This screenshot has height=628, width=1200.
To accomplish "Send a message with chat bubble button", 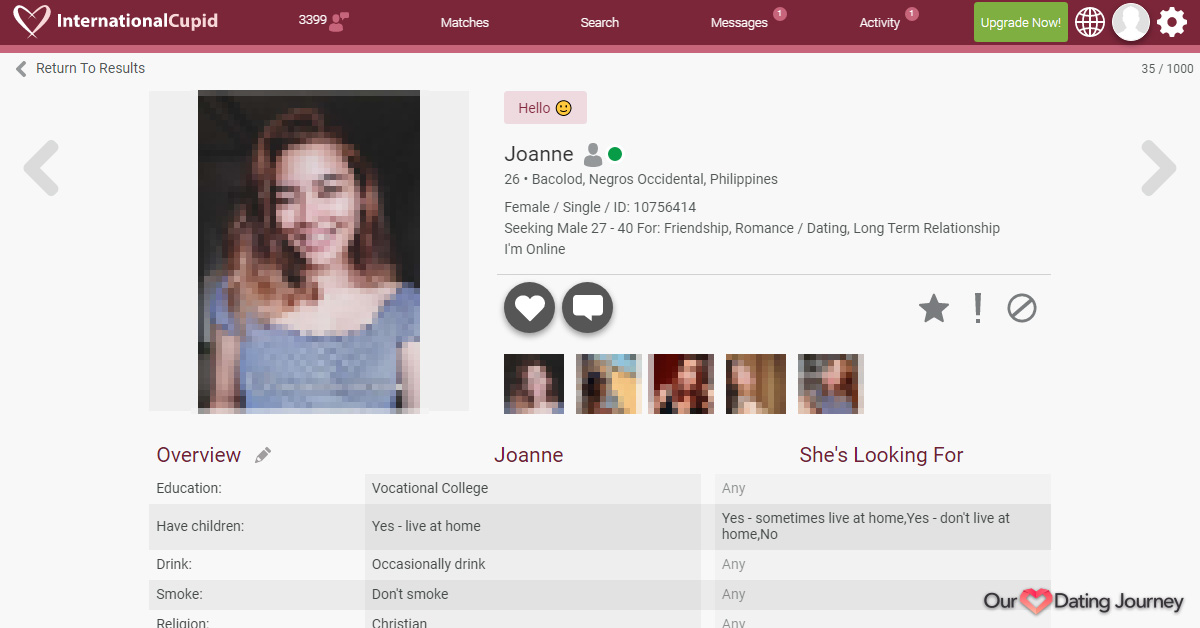I will coord(588,308).
